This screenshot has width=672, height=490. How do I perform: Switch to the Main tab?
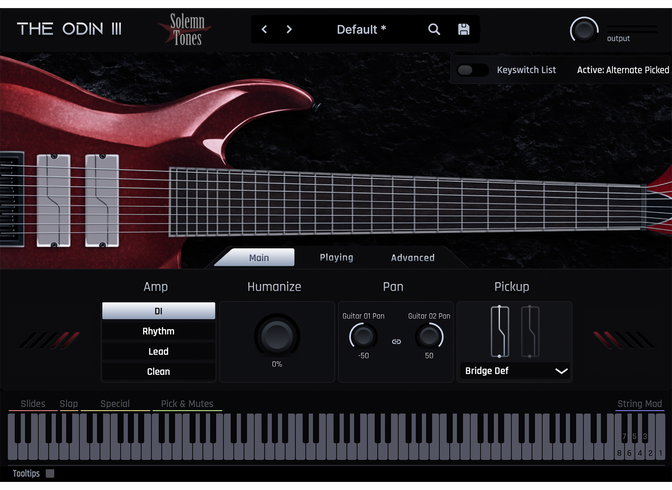coord(259,258)
